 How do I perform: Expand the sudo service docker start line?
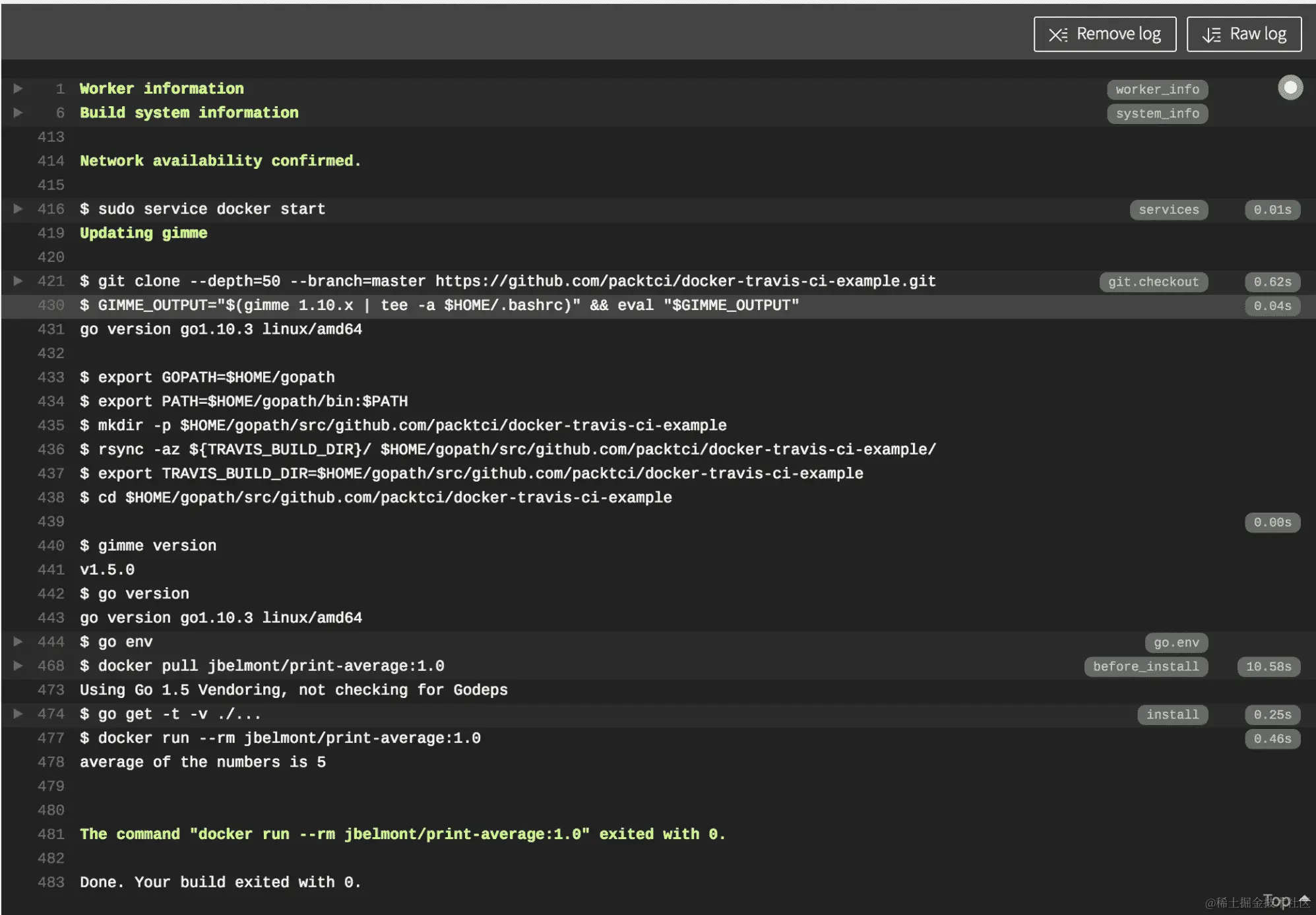point(18,209)
